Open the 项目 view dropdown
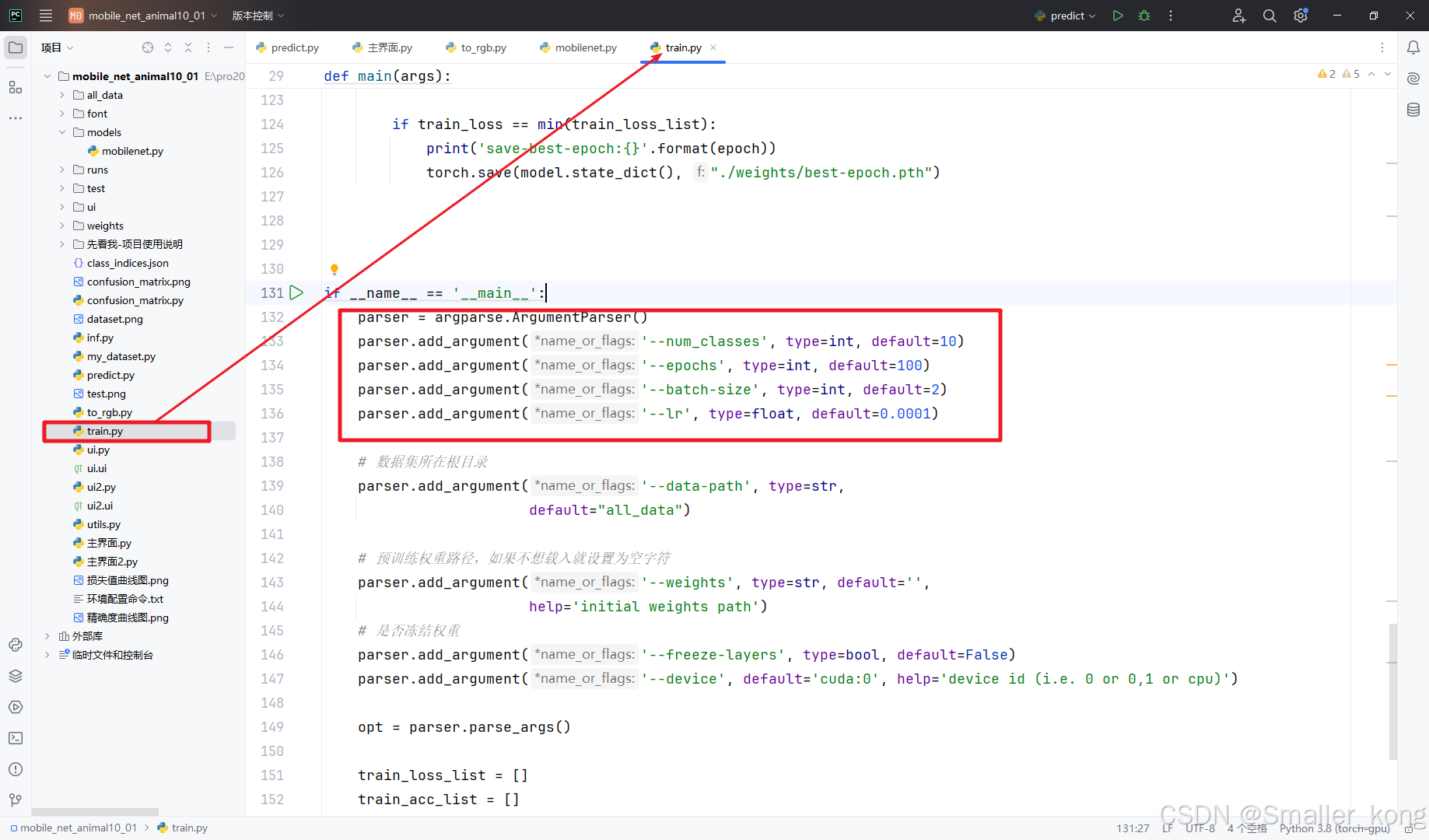Image resolution: width=1429 pixels, height=840 pixels. (x=58, y=47)
